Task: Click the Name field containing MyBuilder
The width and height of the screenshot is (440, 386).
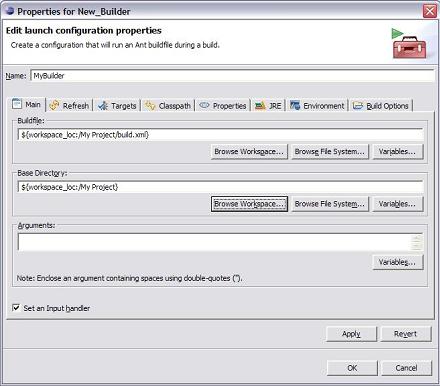Action: (232, 76)
